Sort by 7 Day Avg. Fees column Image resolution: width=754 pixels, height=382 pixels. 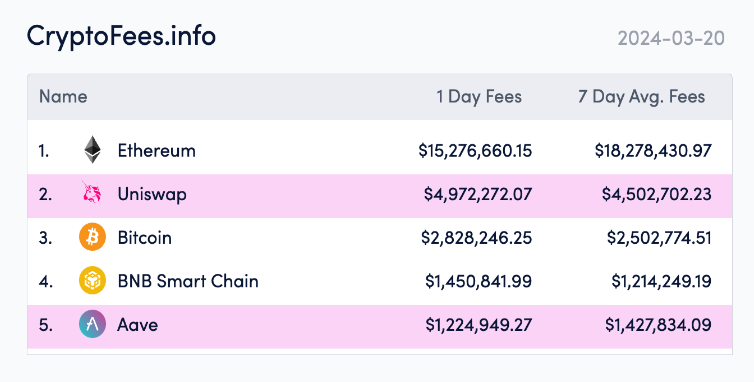coord(641,97)
